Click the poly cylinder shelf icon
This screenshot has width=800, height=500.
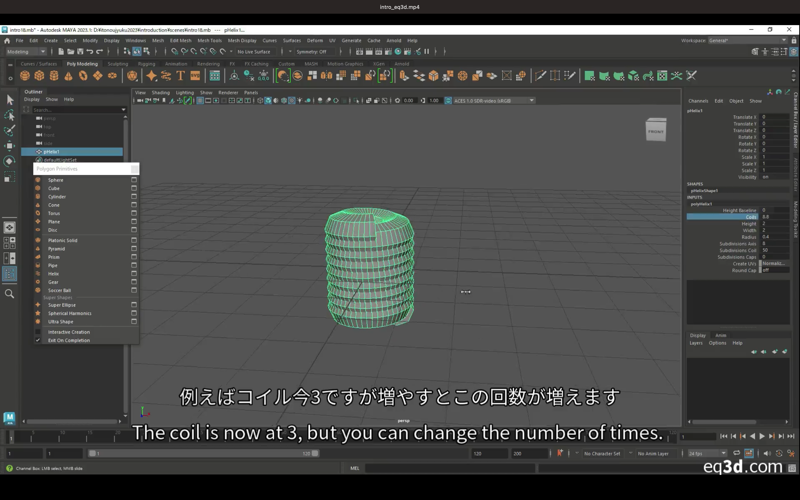[54, 76]
